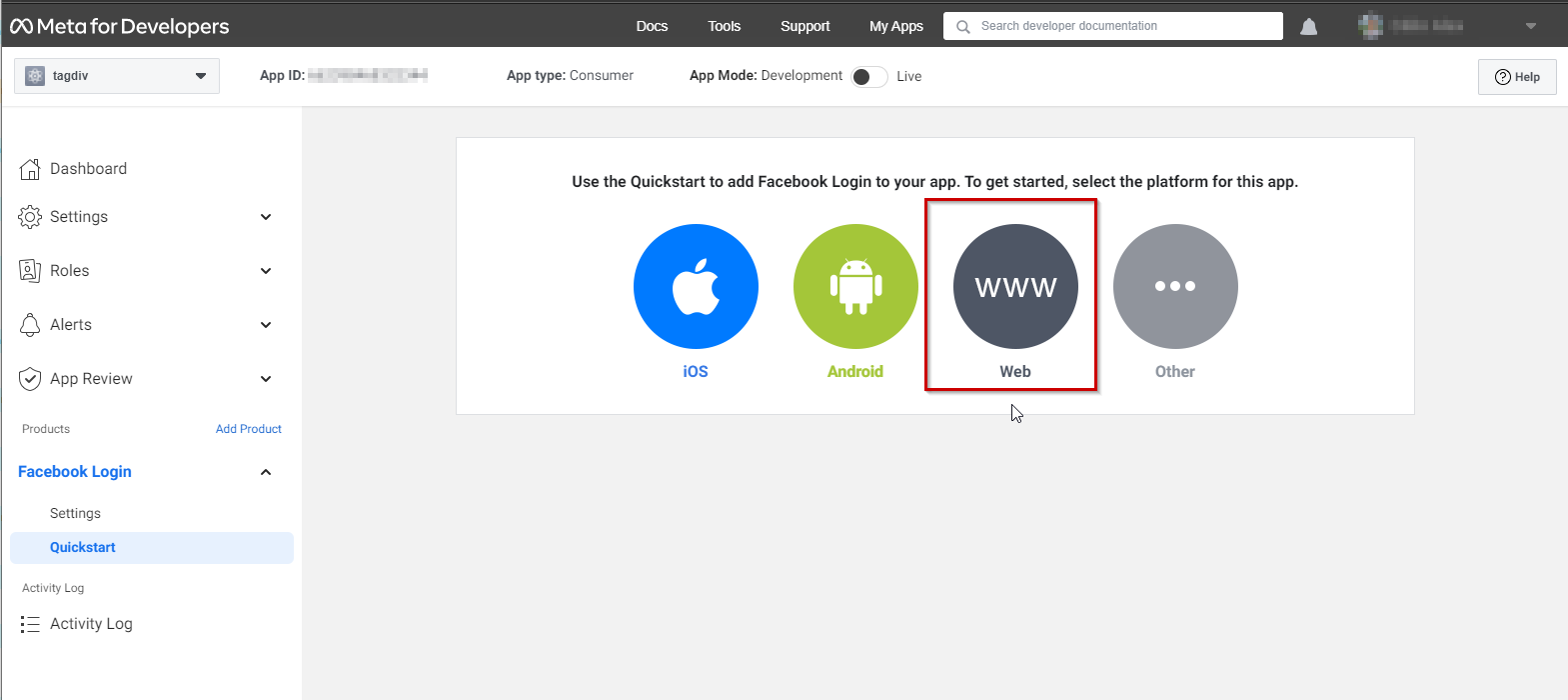Open the Facebook Login product link
This screenshot has height=700, width=1568.
point(75,472)
